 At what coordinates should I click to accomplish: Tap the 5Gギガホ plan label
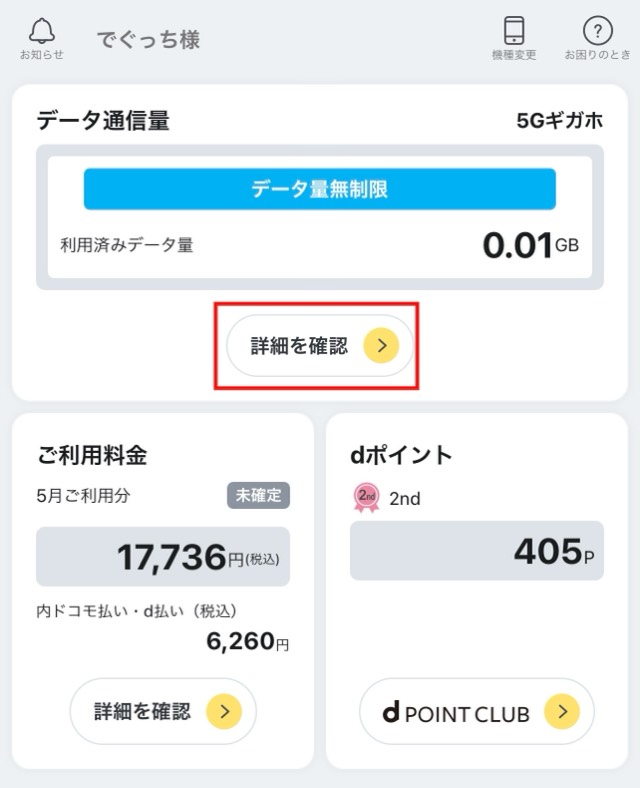click(560, 121)
